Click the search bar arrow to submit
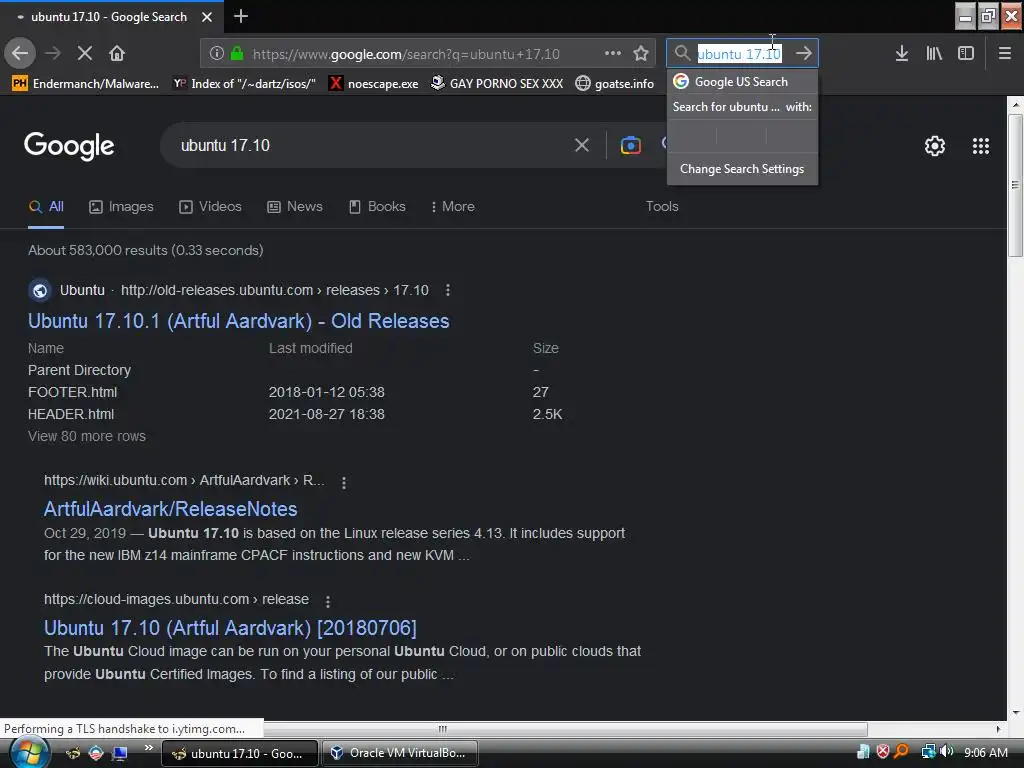Image resolution: width=1024 pixels, height=768 pixels. click(804, 53)
